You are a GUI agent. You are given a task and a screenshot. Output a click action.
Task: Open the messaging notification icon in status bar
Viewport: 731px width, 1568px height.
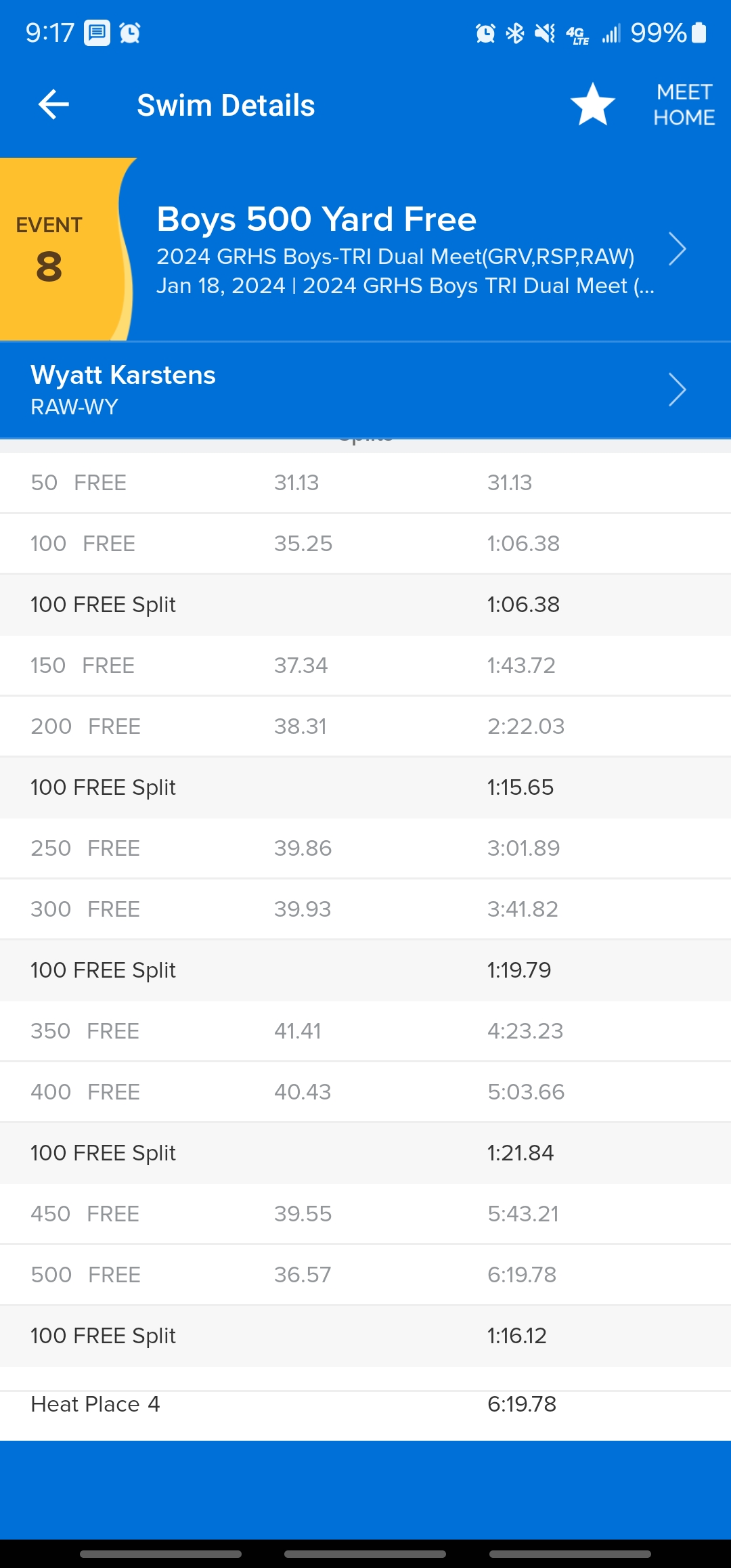coord(97,32)
